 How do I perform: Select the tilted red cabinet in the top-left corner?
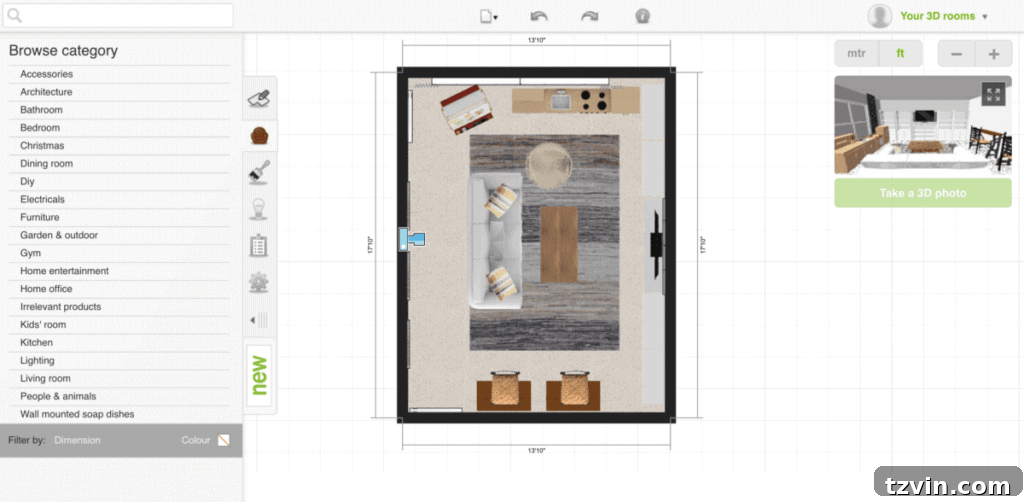(466, 110)
